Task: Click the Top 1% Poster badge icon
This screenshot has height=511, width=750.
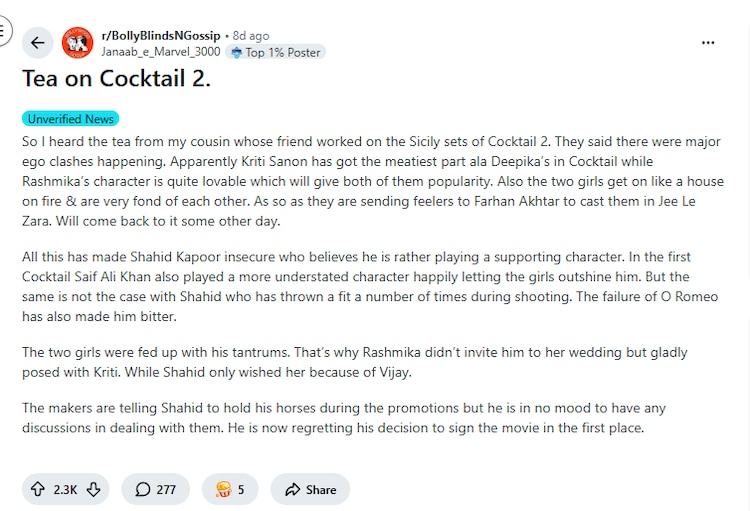Action: 236,52
